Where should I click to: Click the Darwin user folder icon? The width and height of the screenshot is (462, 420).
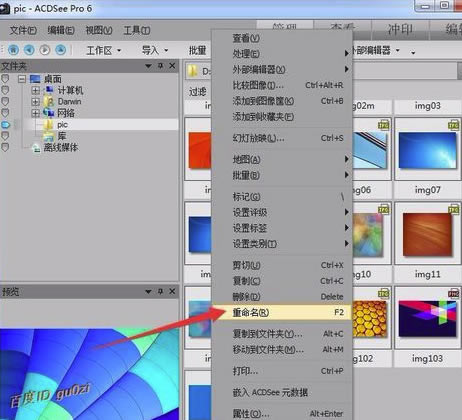click(49, 101)
